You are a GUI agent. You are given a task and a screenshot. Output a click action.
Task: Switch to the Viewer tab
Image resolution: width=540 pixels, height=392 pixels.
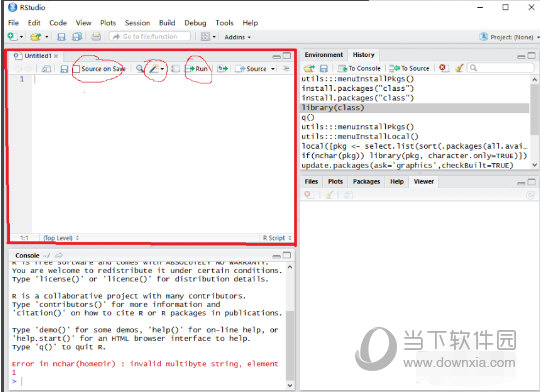point(424,182)
